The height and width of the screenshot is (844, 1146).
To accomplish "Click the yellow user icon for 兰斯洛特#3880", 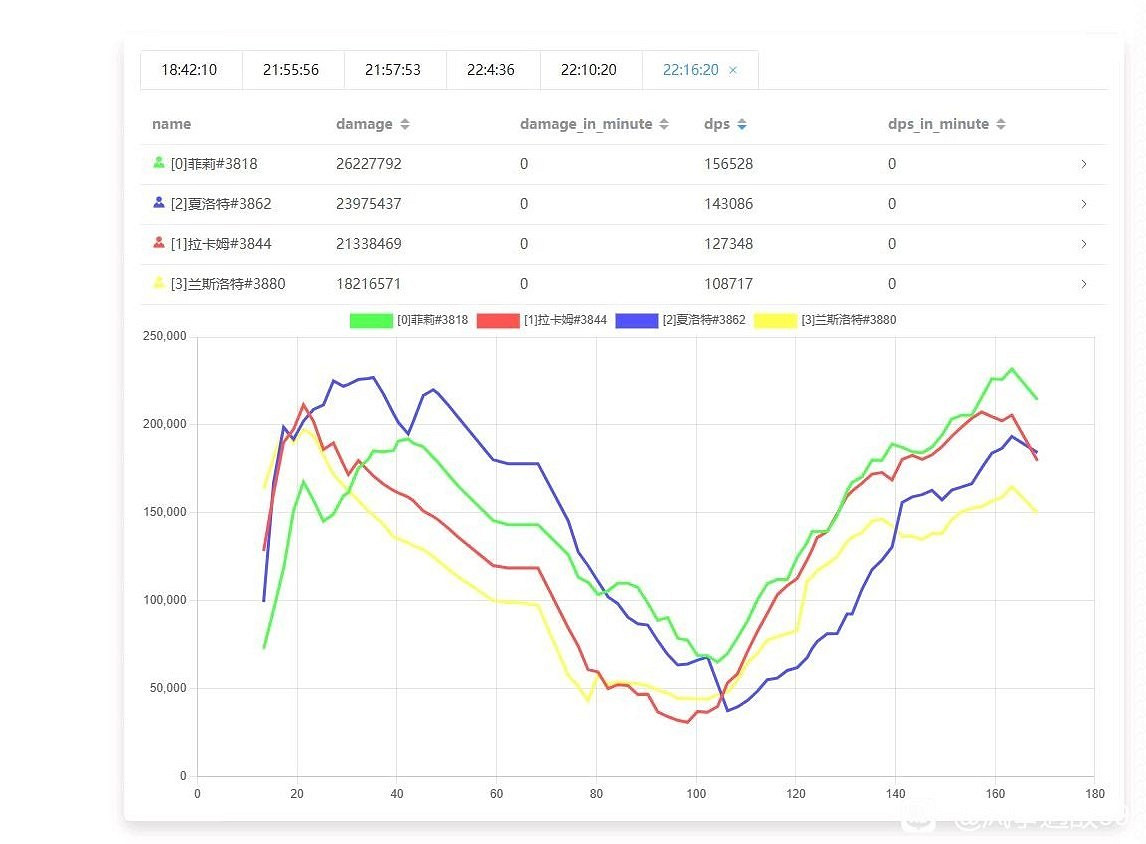I will tap(159, 282).
